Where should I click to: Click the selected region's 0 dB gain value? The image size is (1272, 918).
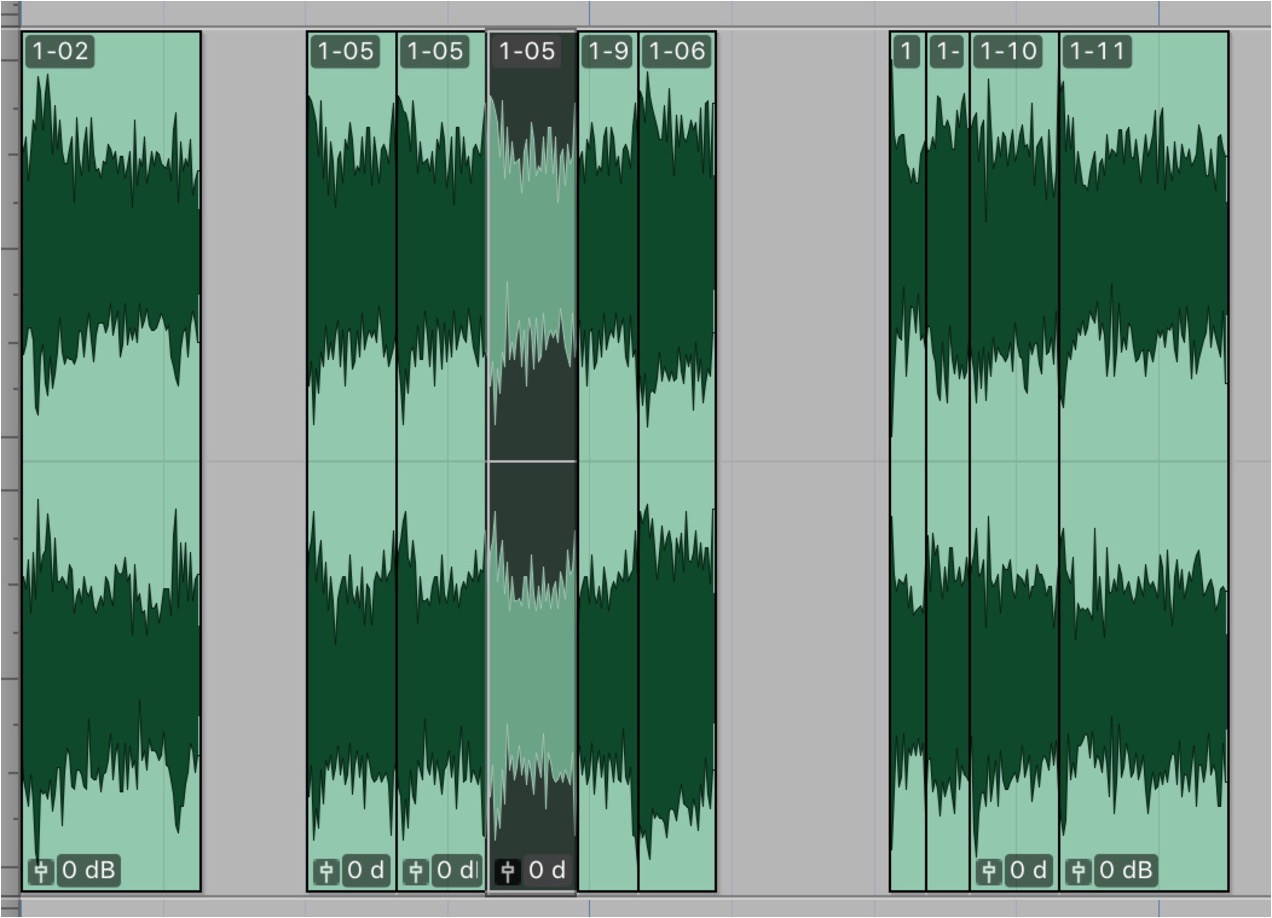point(546,871)
